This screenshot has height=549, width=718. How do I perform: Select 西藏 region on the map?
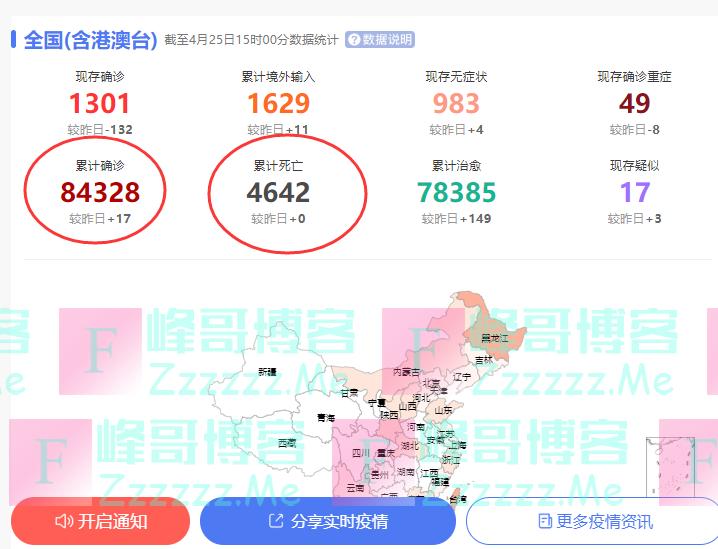coord(288,441)
